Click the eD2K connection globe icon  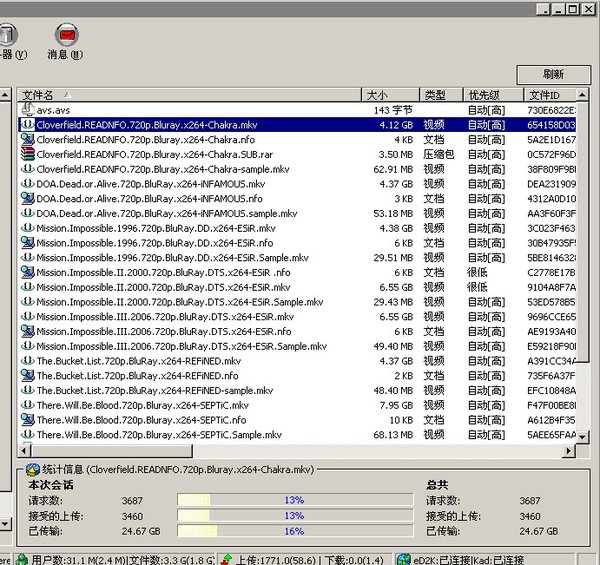(x=404, y=560)
